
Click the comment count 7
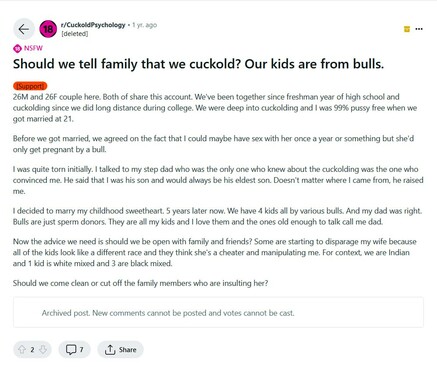click(x=81, y=350)
